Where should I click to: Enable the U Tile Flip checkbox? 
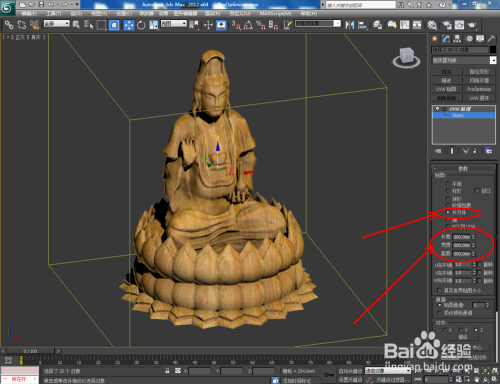[480, 264]
